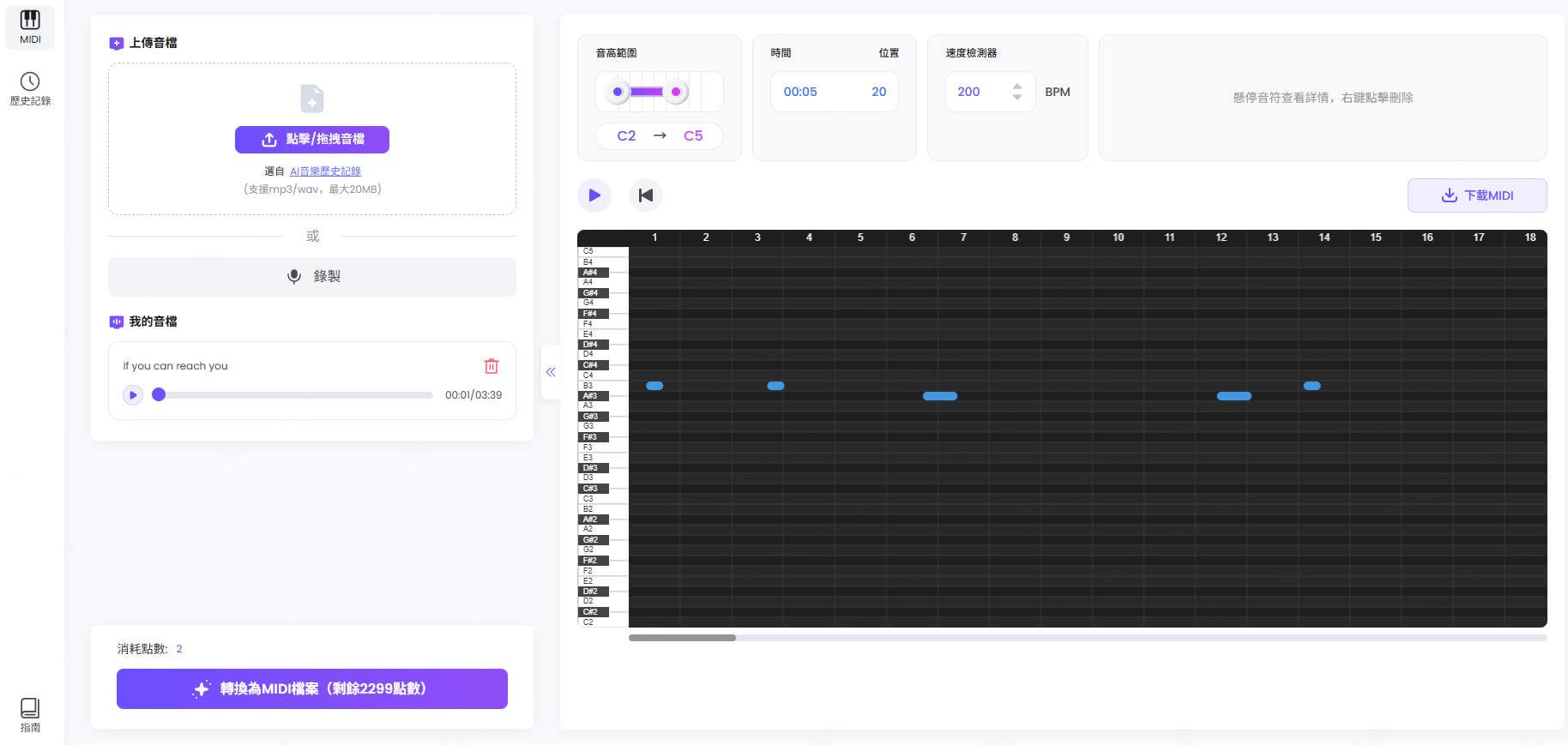Viewport: 1568px width, 745px height.
Task: Click the time value 00:05
Action: click(x=800, y=92)
